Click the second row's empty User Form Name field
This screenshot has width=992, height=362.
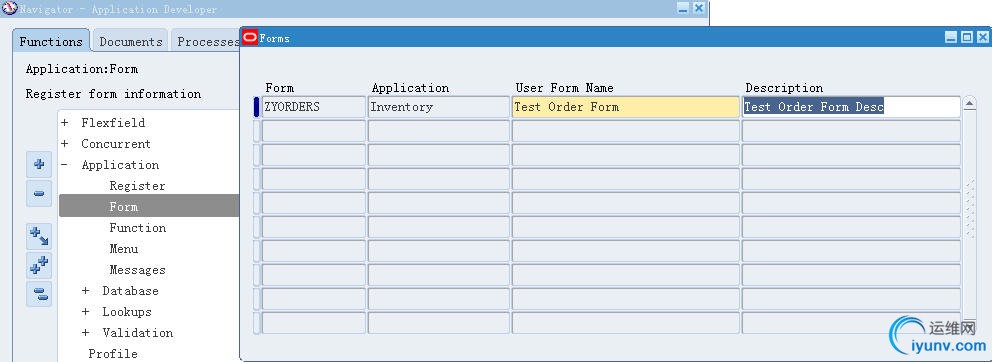(625, 131)
